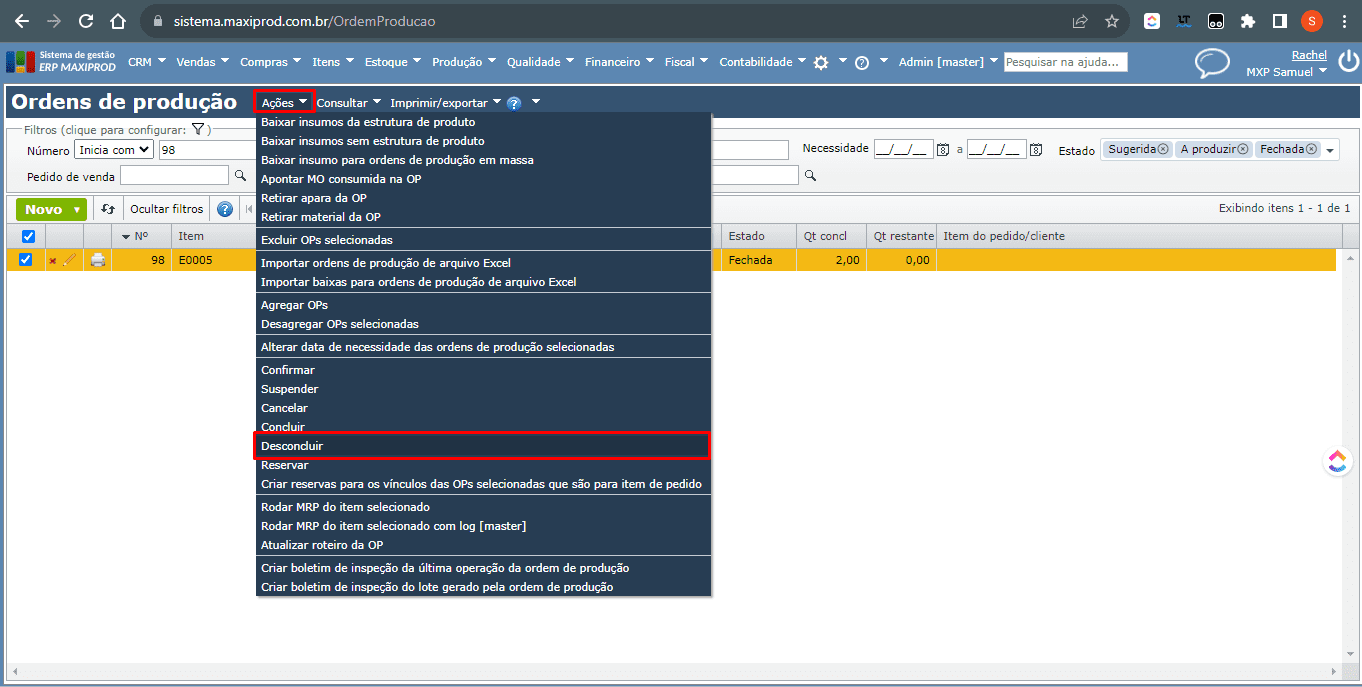The height and width of the screenshot is (687, 1362).
Task: Select Agregar OPs menu entry
Action: [482, 305]
